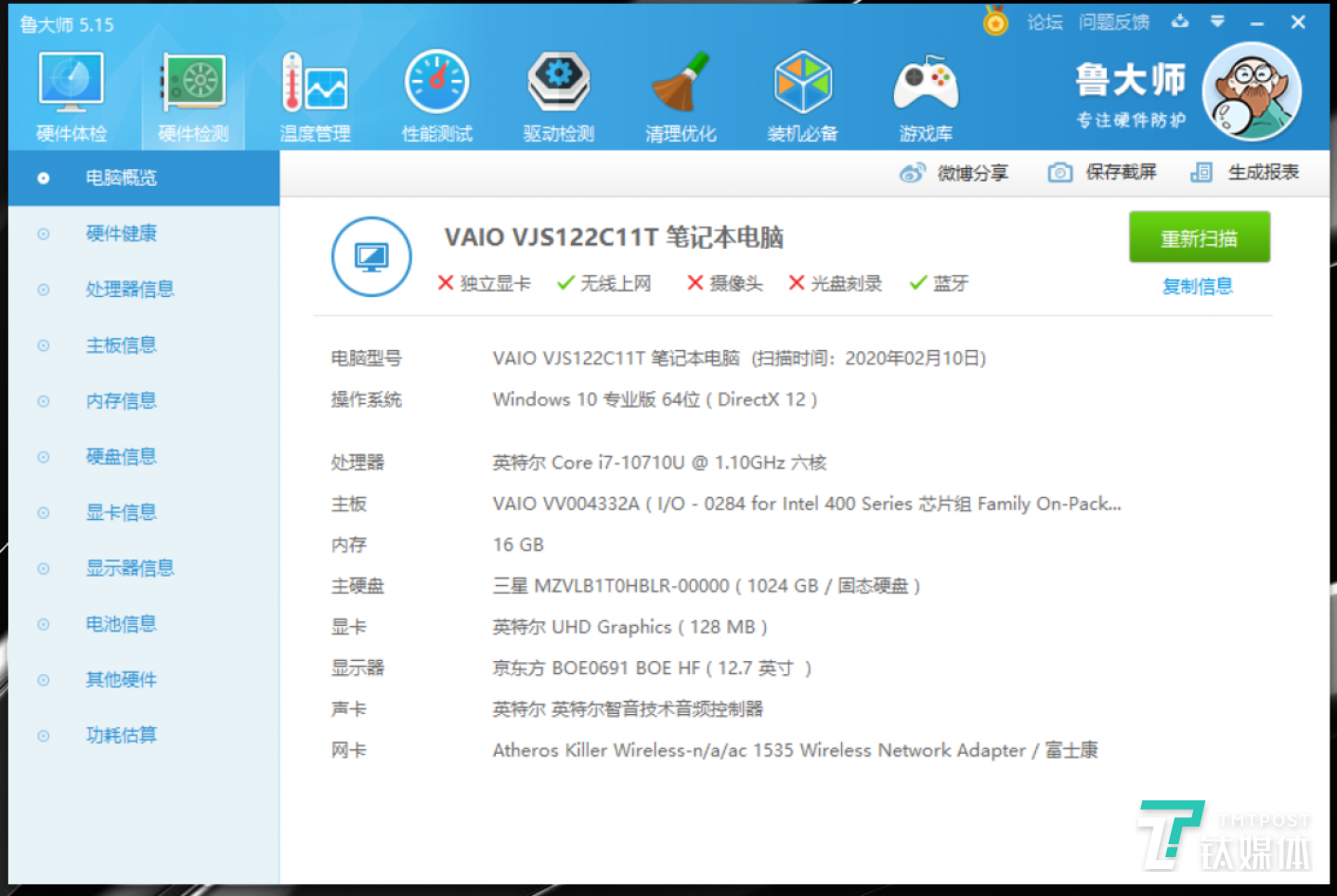
Task: Select 电池信息 in the sidebar
Action: pyautogui.click(x=121, y=623)
